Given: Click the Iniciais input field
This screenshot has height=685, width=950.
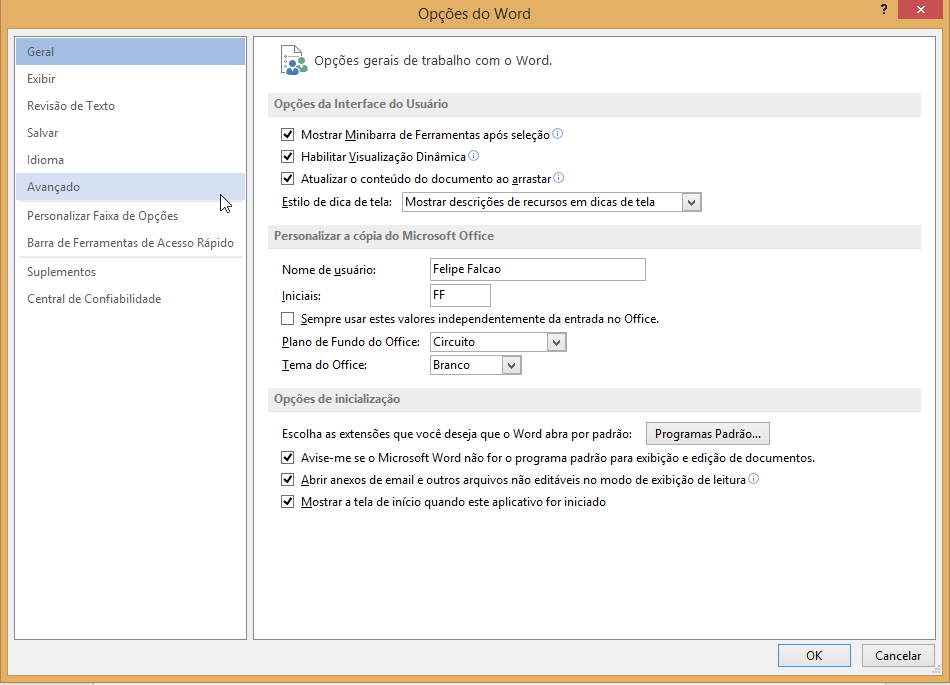Looking at the screenshot, I should (x=460, y=296).
